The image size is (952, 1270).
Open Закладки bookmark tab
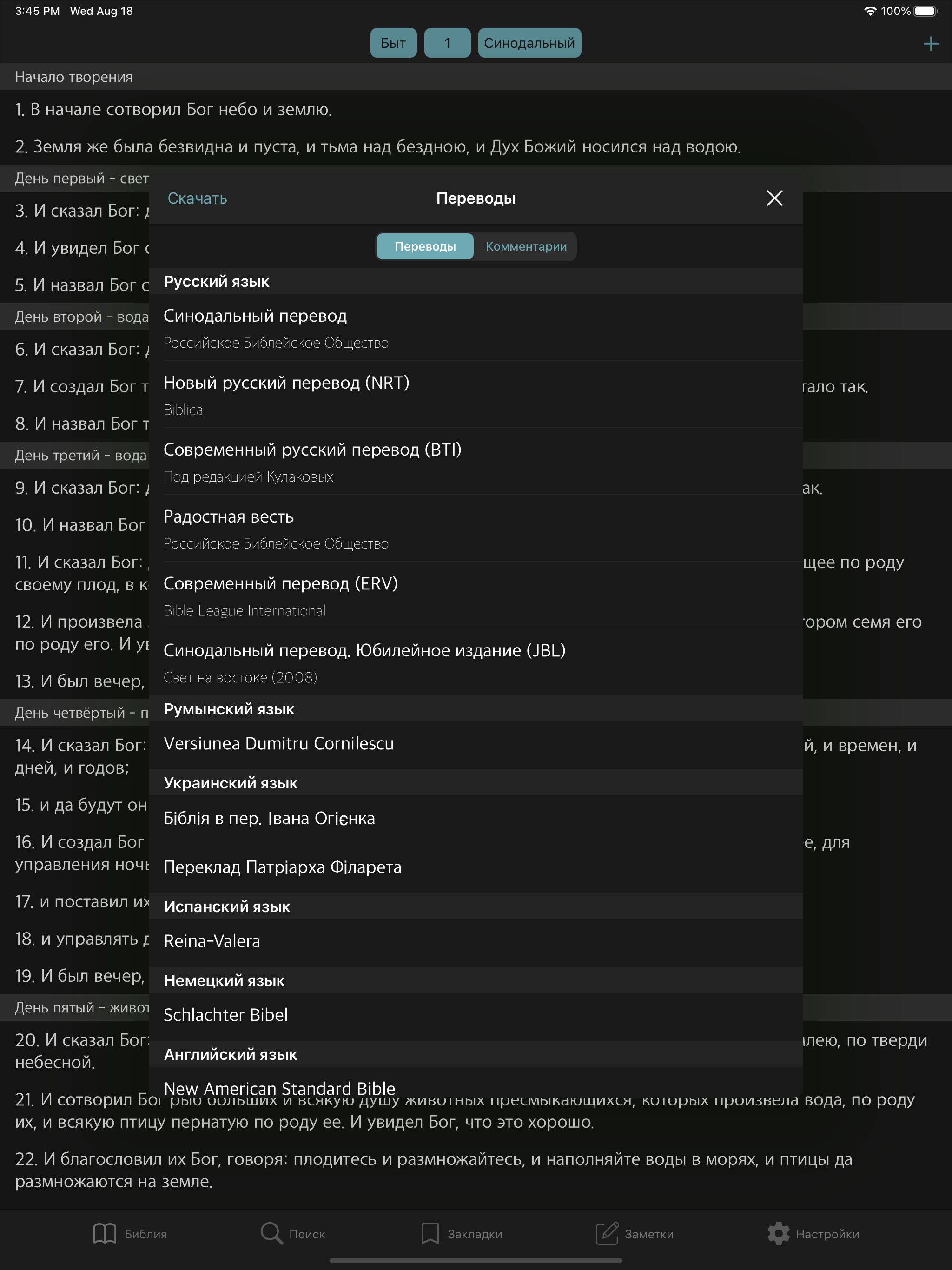[461, 1233]
